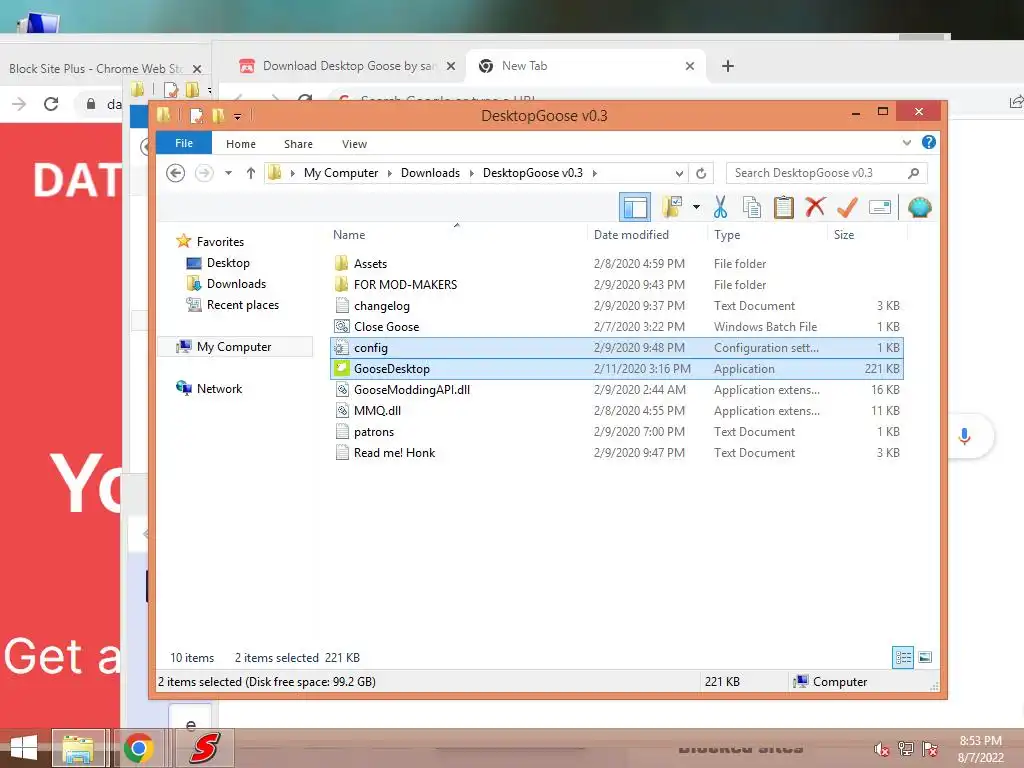Viewport: 1024px width, 768px height.
Task: Open a new Chrome tab with plus
Action: (728, 66)
